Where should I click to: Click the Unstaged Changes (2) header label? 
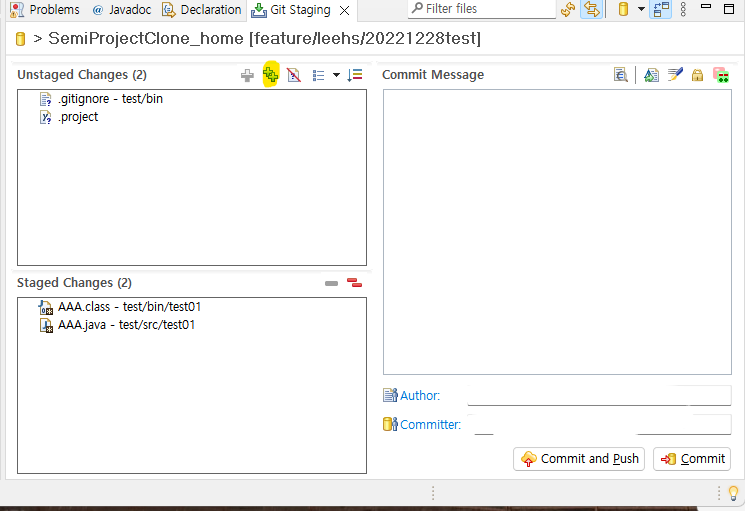click(82, 75)
